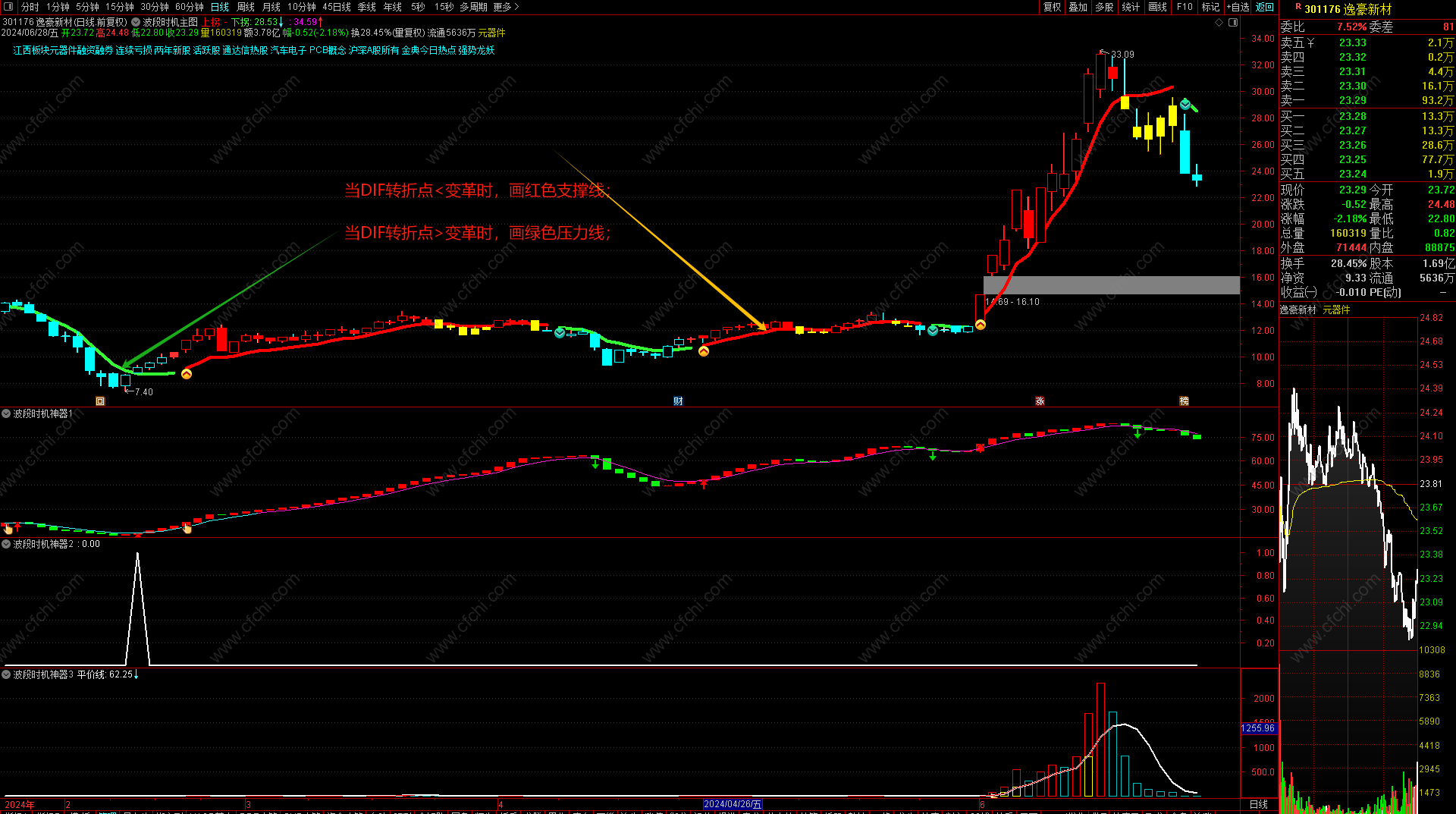
Task: Click the 标记 mark button
Action: 1211,7
